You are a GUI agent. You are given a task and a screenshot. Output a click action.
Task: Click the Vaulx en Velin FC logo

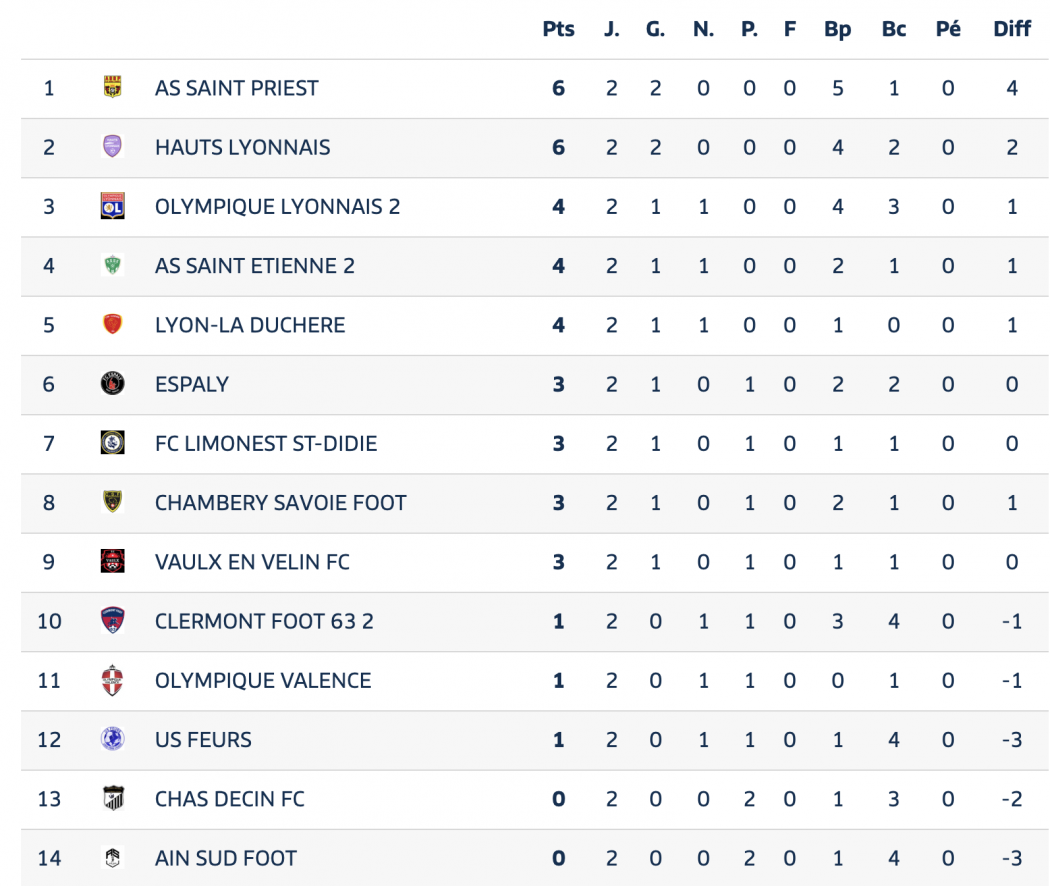pyautogui.click(x=113, y=562)
